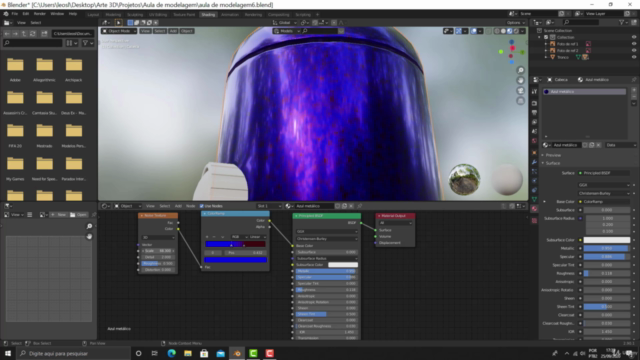
Task: Open the Render menu
Action: pyautogui.click(x=40, y=14)
